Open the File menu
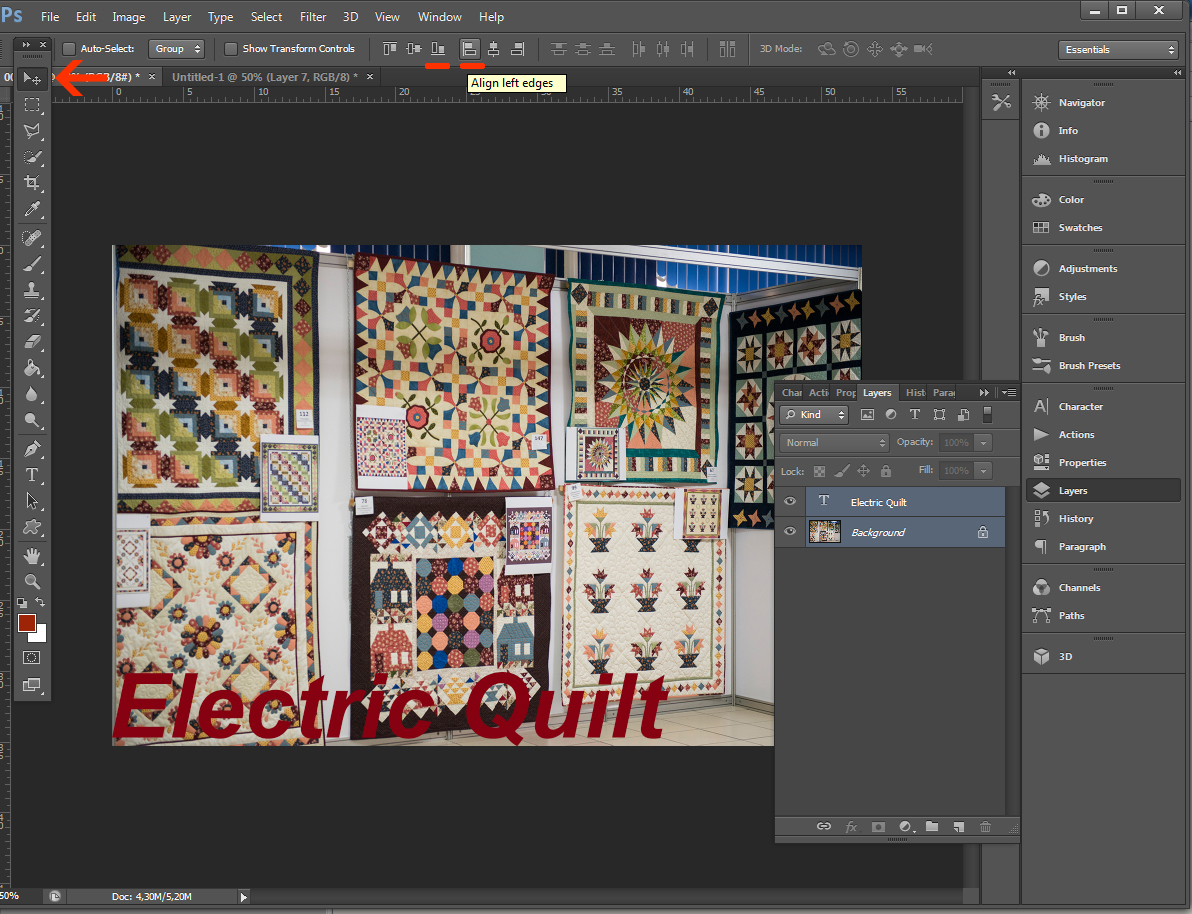The height and width of the screenshot is (914, 1192). pos(50,17)
